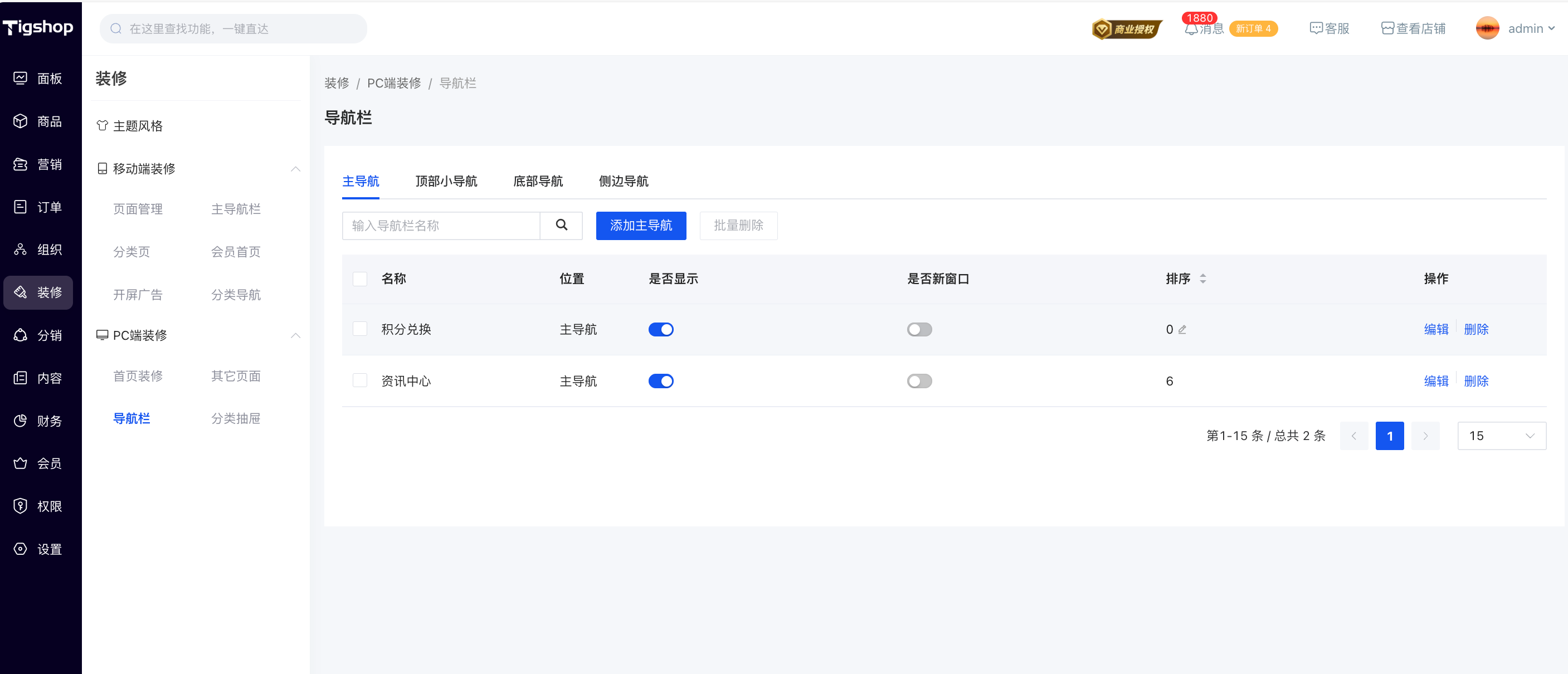Open the 商品 products sidebar icon

point(20,121)
